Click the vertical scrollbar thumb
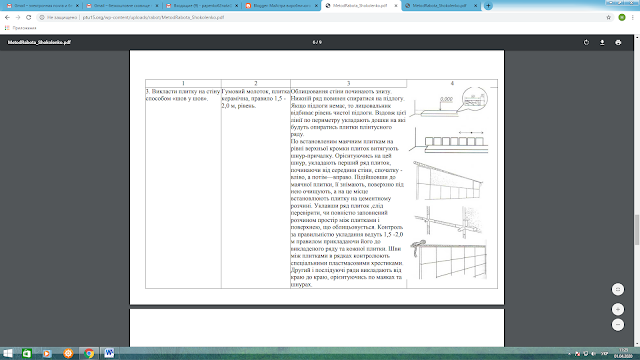Image resolution: width=640 pixels, height=360 pixels. 637,229
